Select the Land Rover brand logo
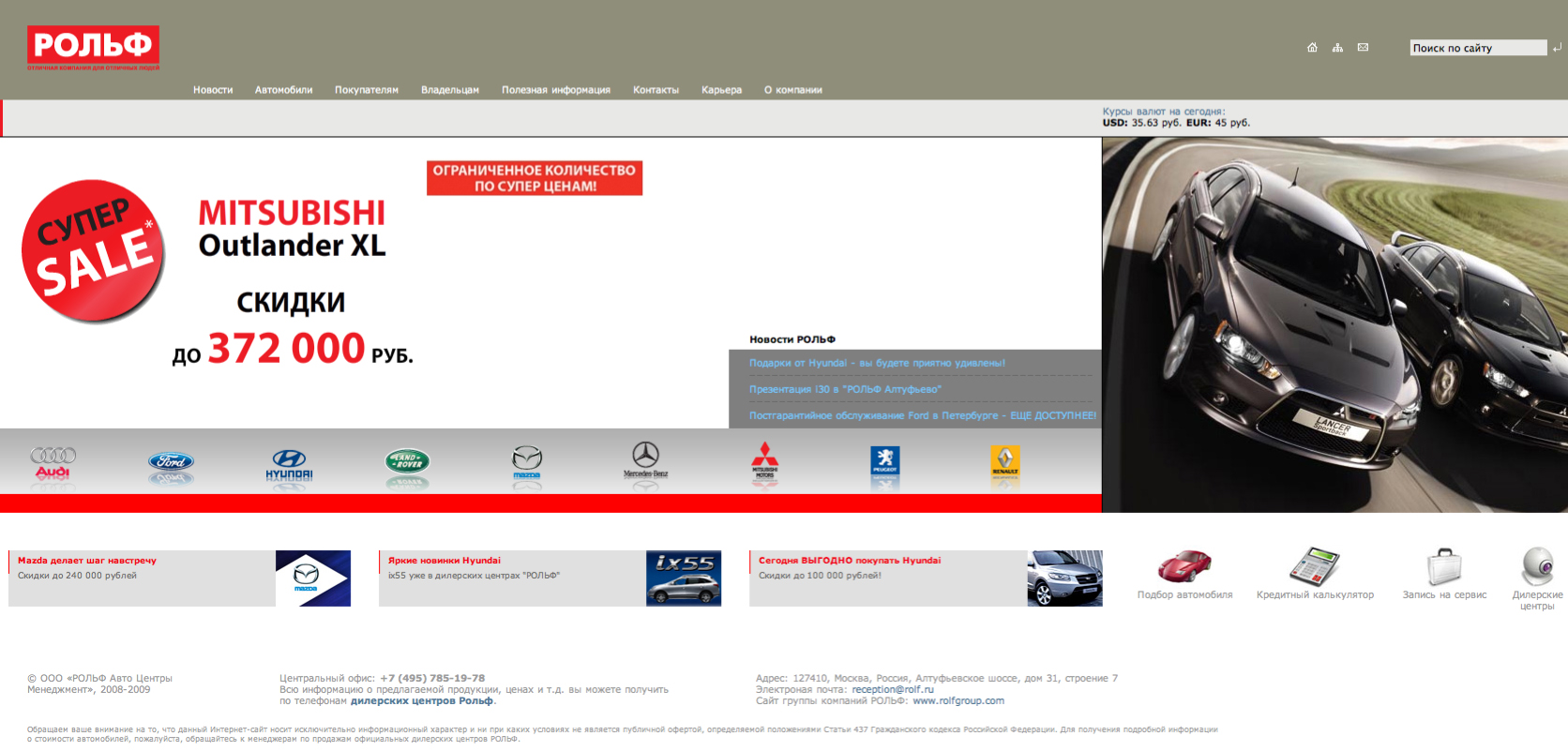 (408, 461)
